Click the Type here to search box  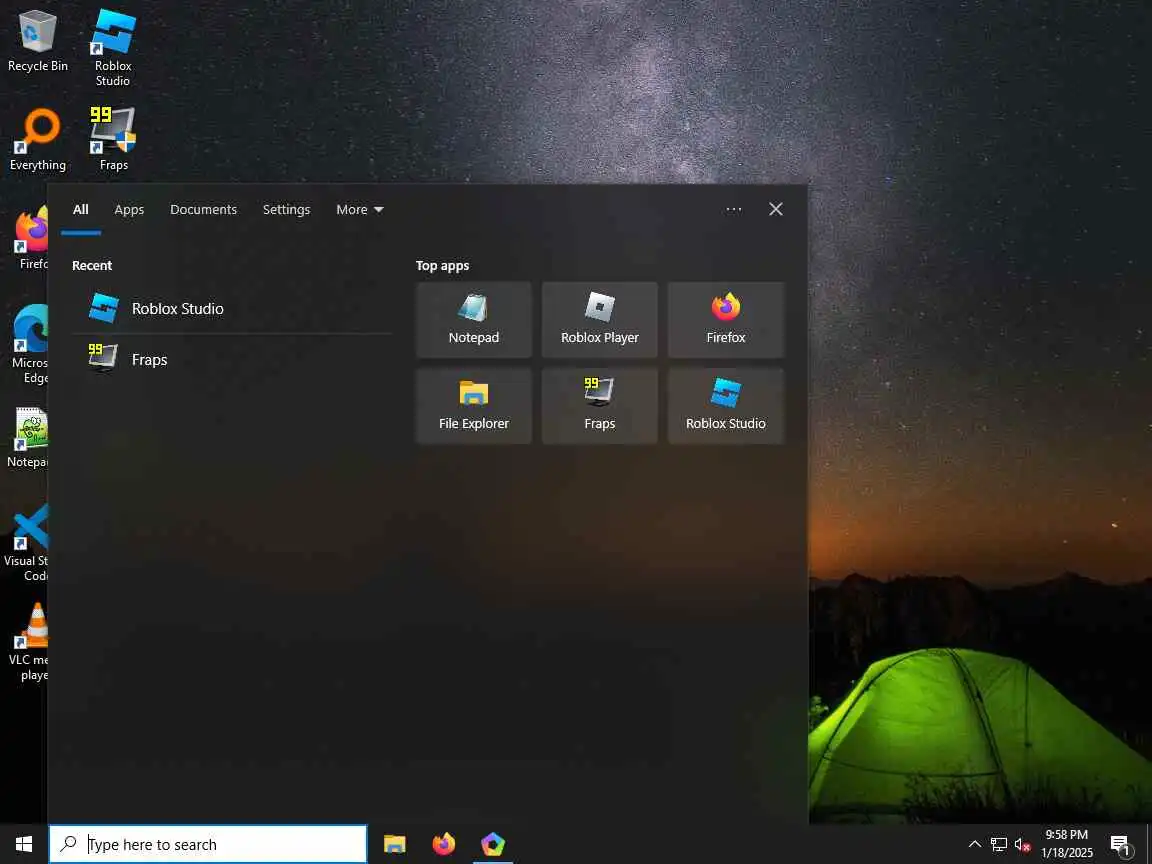coord(208,844)
